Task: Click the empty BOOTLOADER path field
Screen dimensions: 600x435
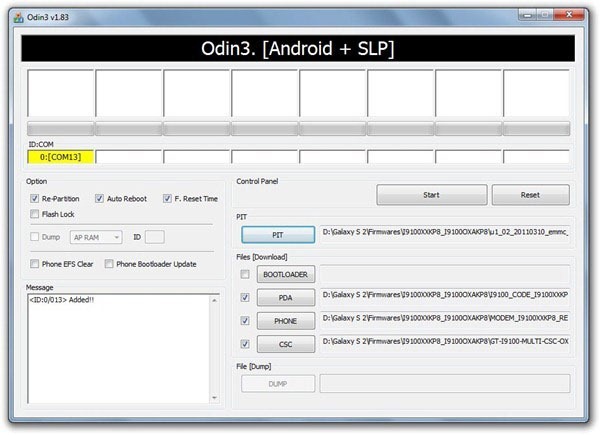Action: click(x=445, y=274)
